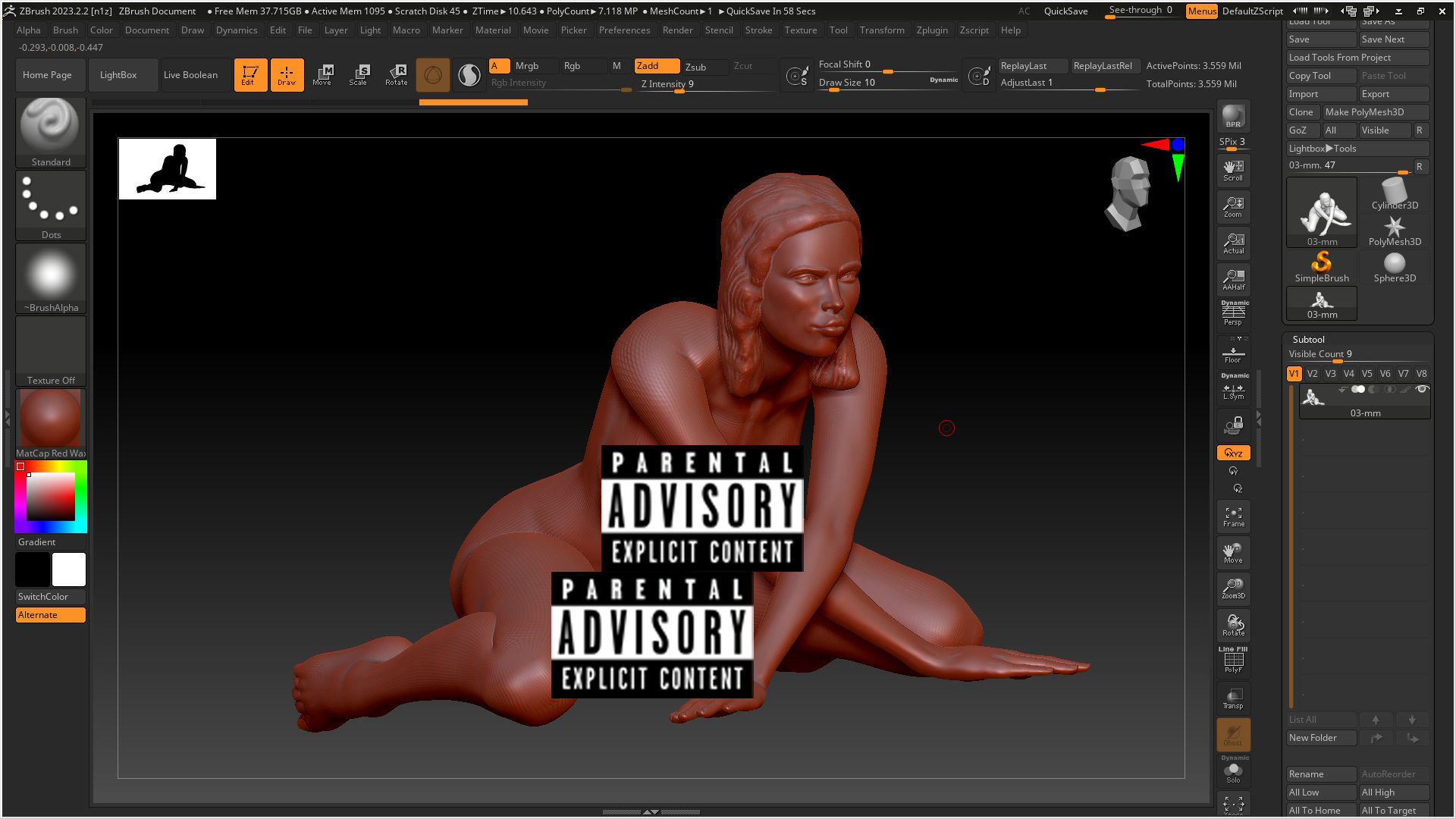The height and width of the screenshot is (819, 1456).
Task: Select the Move transform tool in top shelf
Action: tap(322, 74)
